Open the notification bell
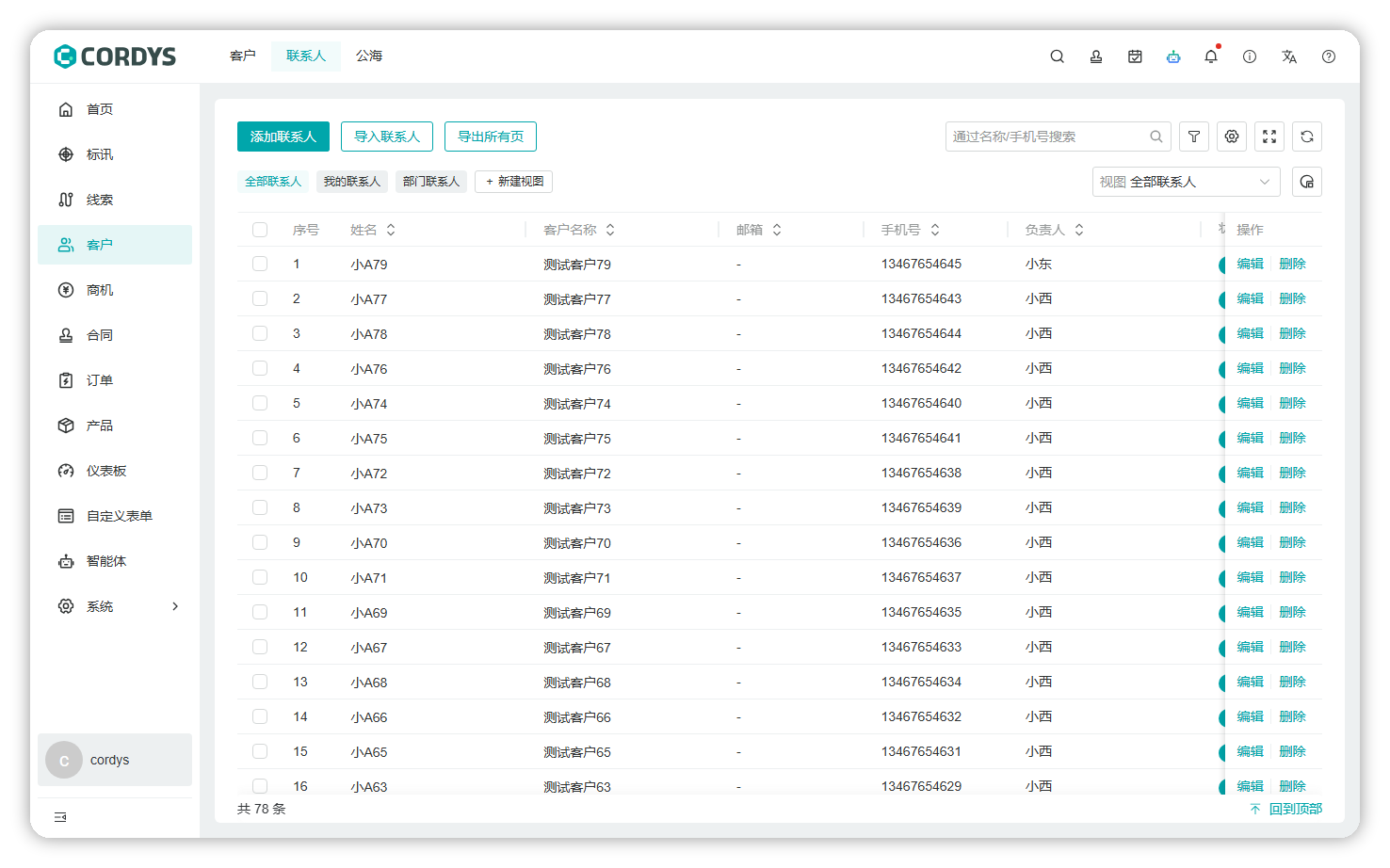Viewport: 1390px width, 868px height. point(1211,56)
